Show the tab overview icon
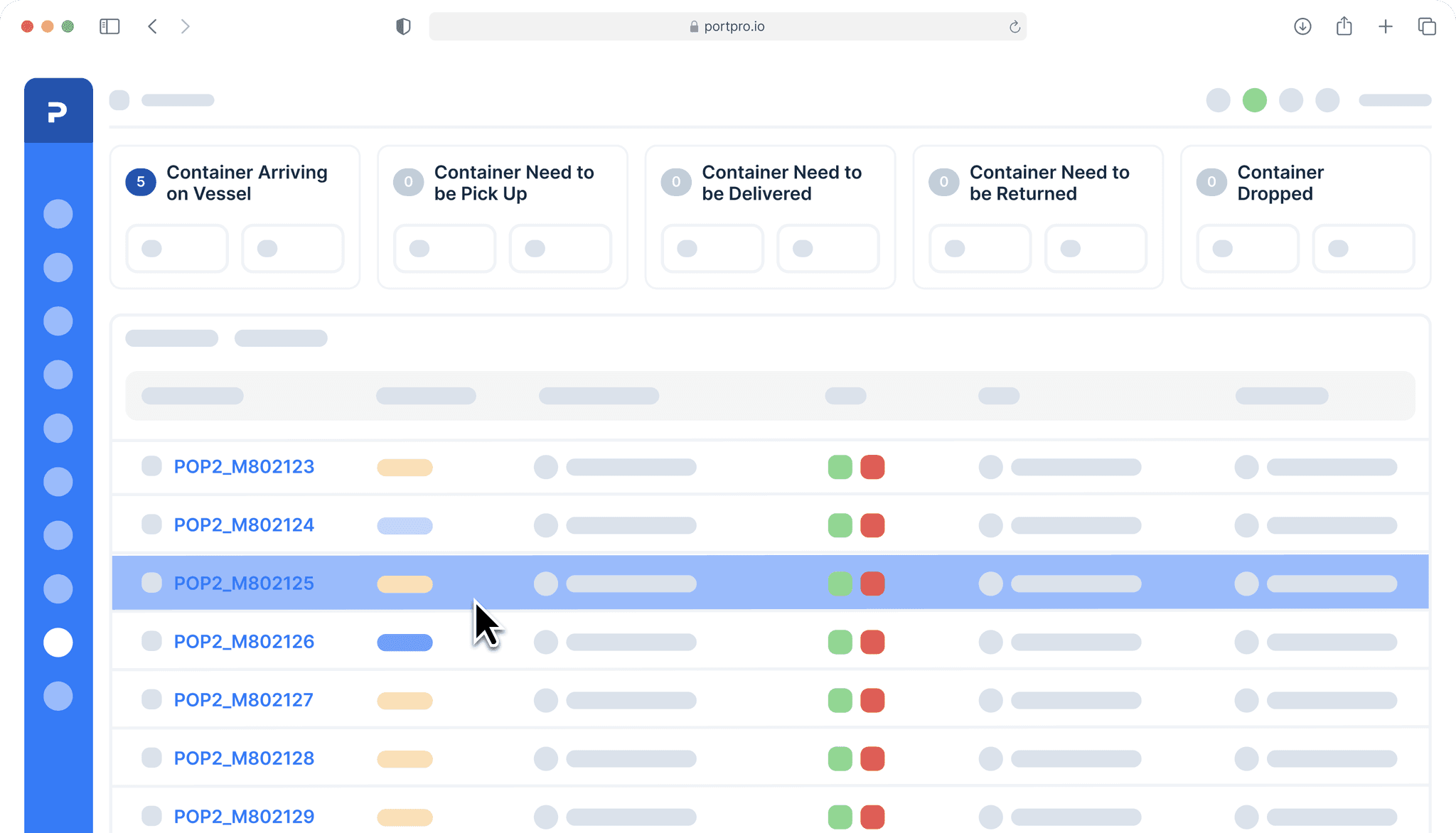The width and height of the screenshot is (1456, 833). coord(1427,27)
